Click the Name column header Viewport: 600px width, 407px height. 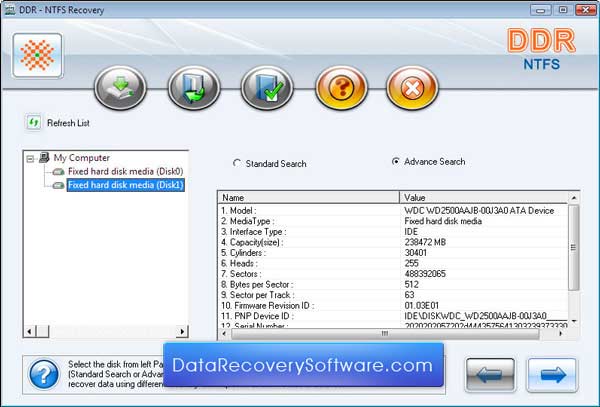[x=308, y=197]
